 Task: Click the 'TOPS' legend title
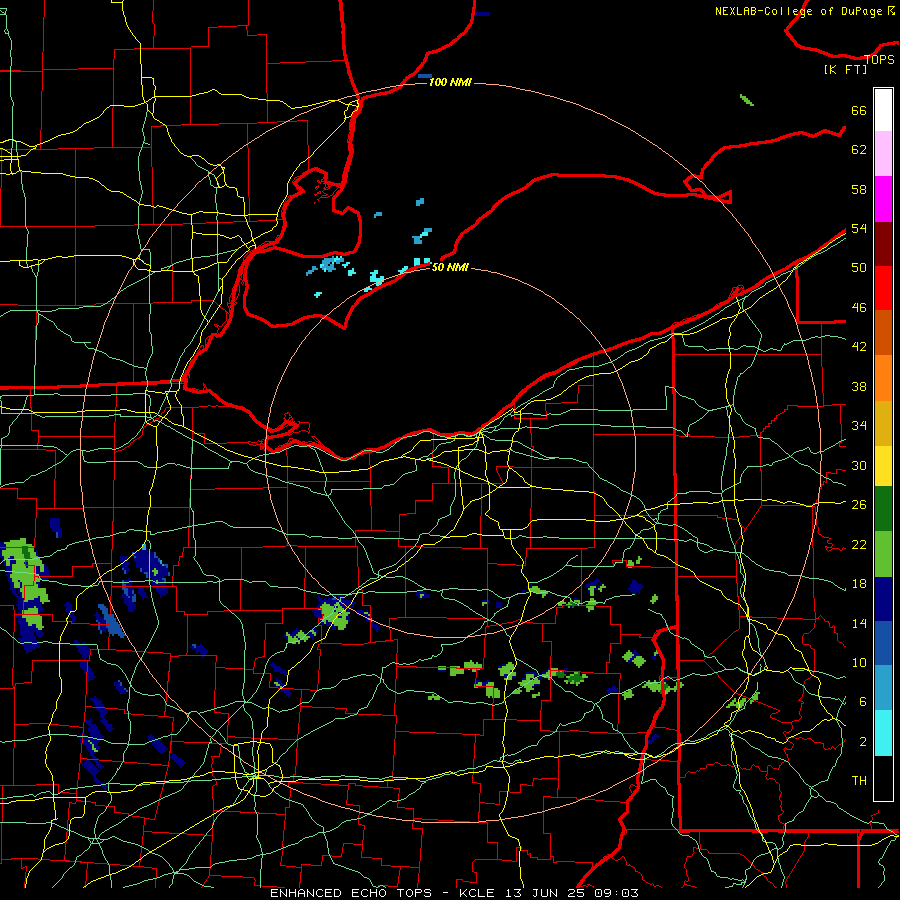tap(879, 59)
